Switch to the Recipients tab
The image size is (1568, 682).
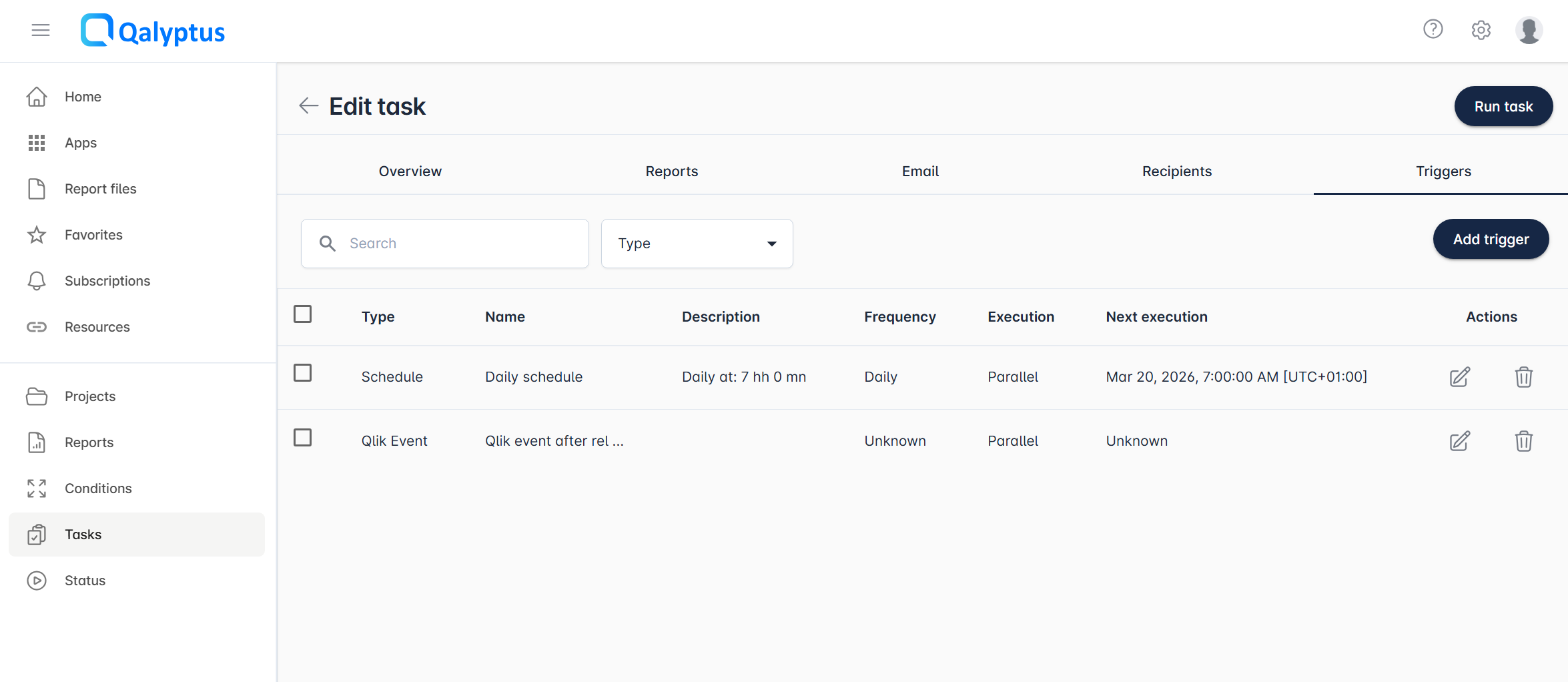coord(1176,172)
